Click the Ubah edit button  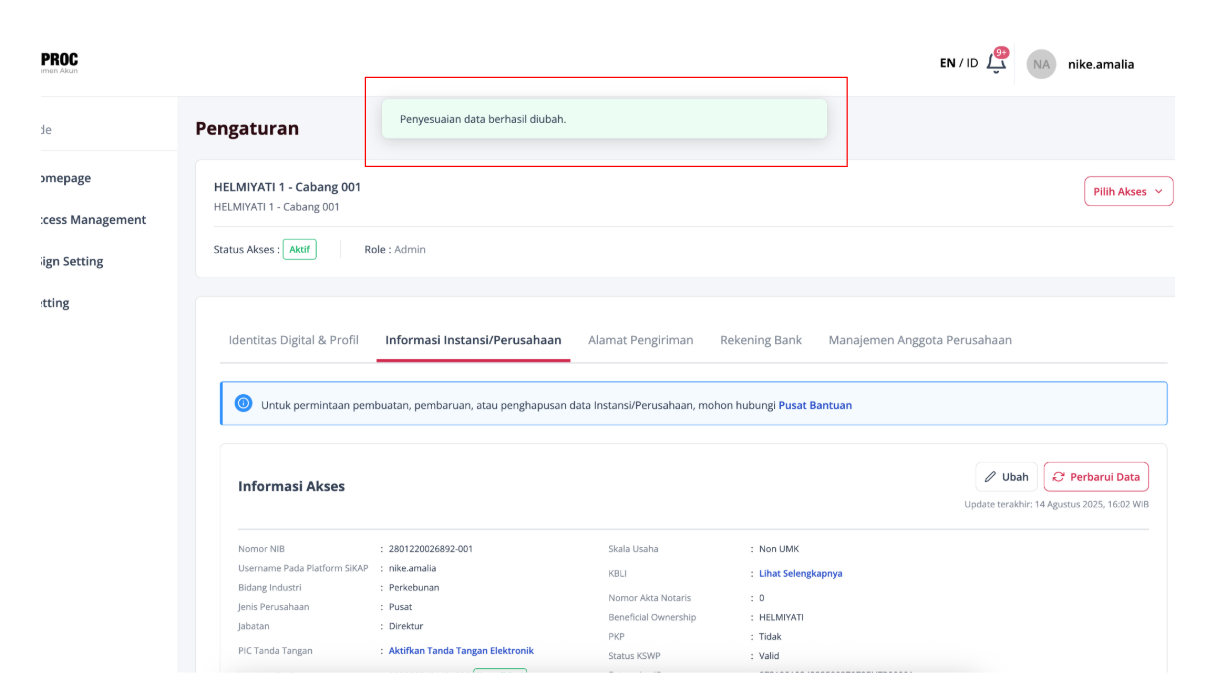pyautogui.click(x=1006, y=477)
